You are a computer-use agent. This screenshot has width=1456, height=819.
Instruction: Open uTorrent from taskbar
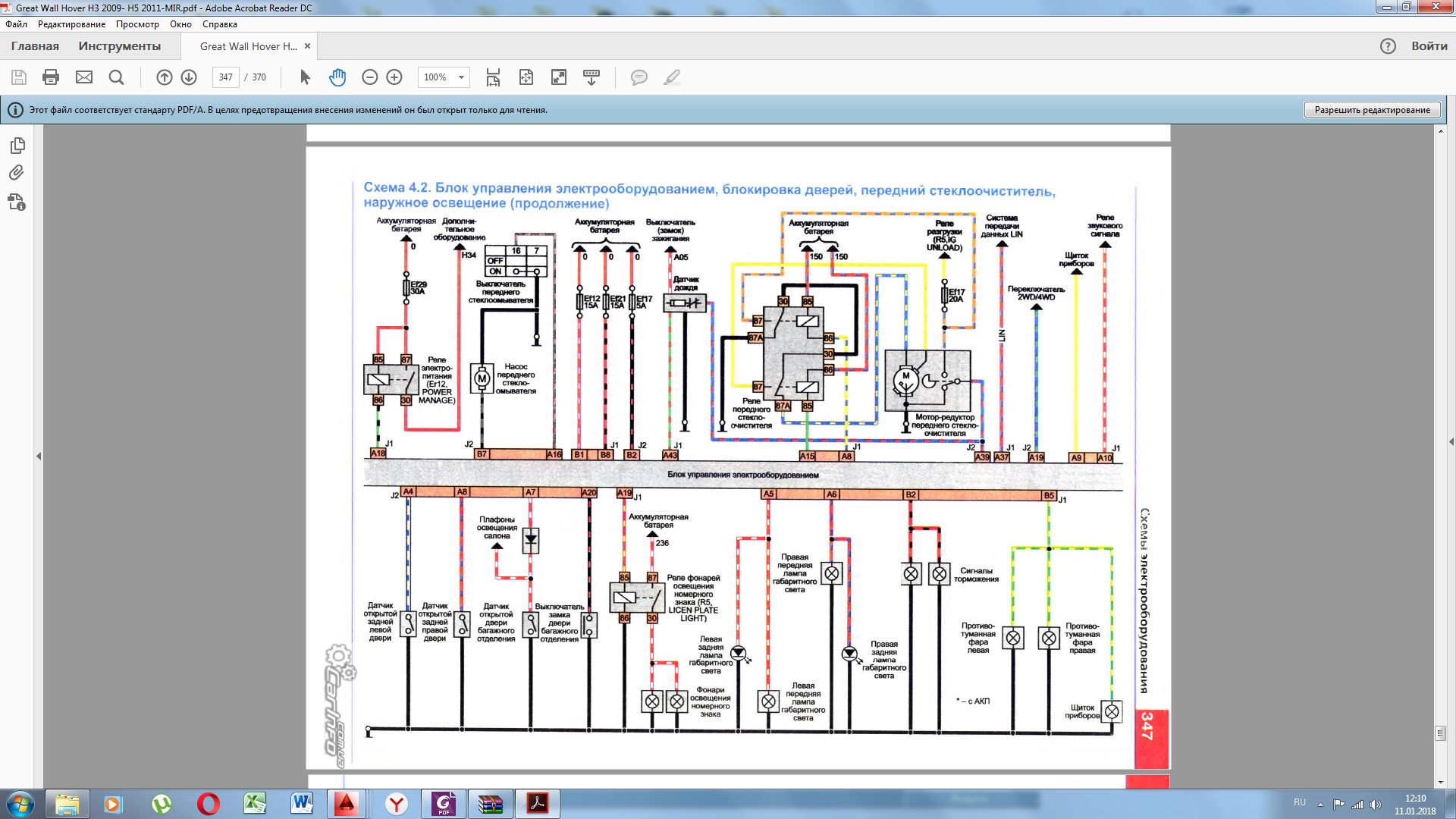pos(161,804)
